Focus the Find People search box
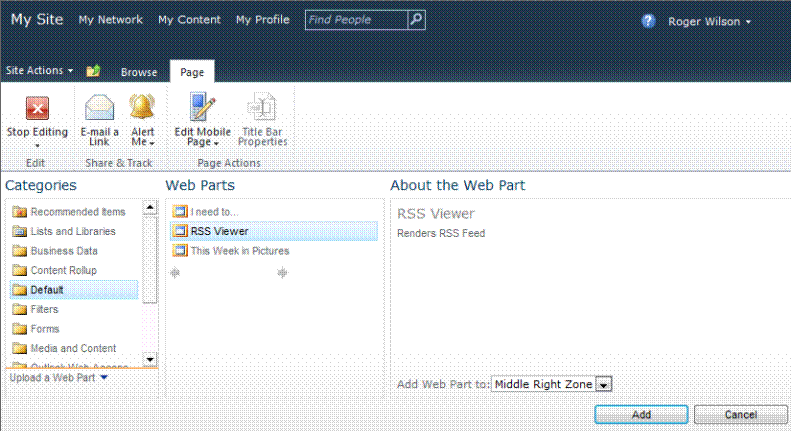Image resolution: width=793 pixels, height=432 pixels. pos(356,20)
